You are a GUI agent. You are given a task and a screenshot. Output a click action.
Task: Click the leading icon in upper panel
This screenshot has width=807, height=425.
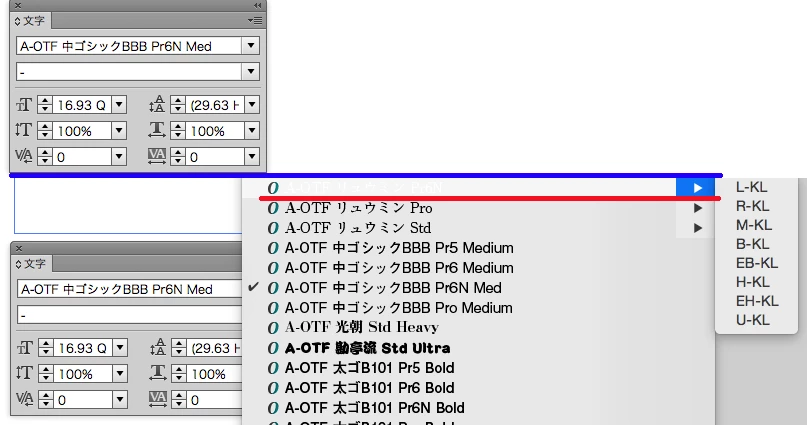point(157,104)
